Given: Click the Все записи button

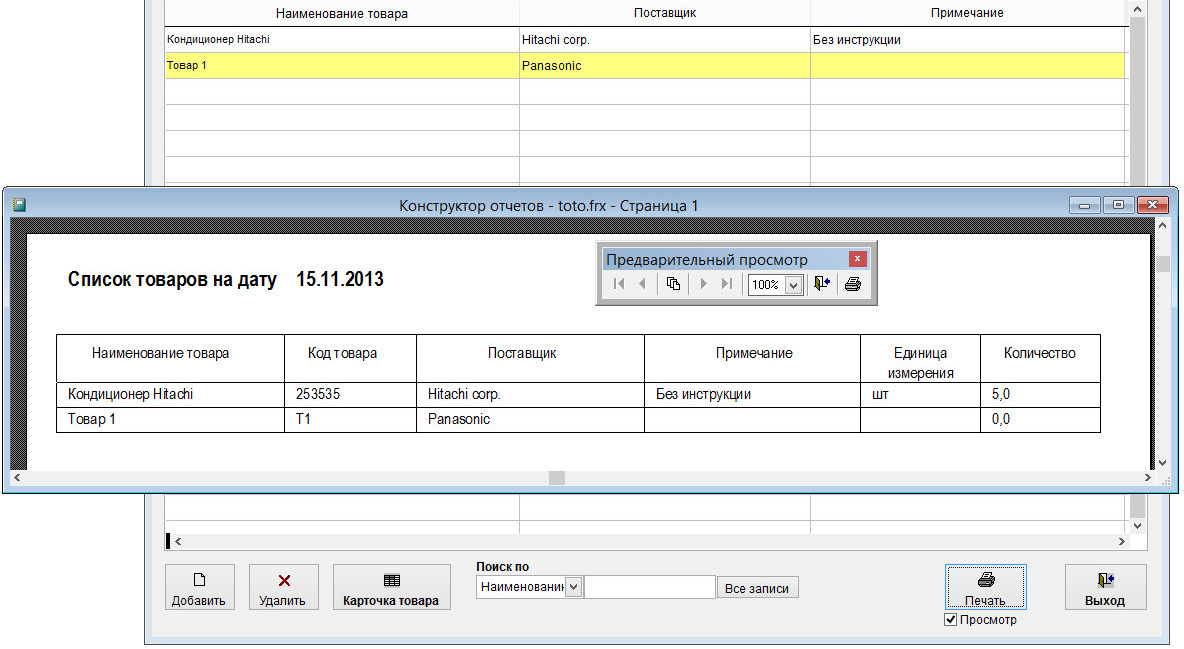Looking at the screenshot, I should (x=757, y=588).
